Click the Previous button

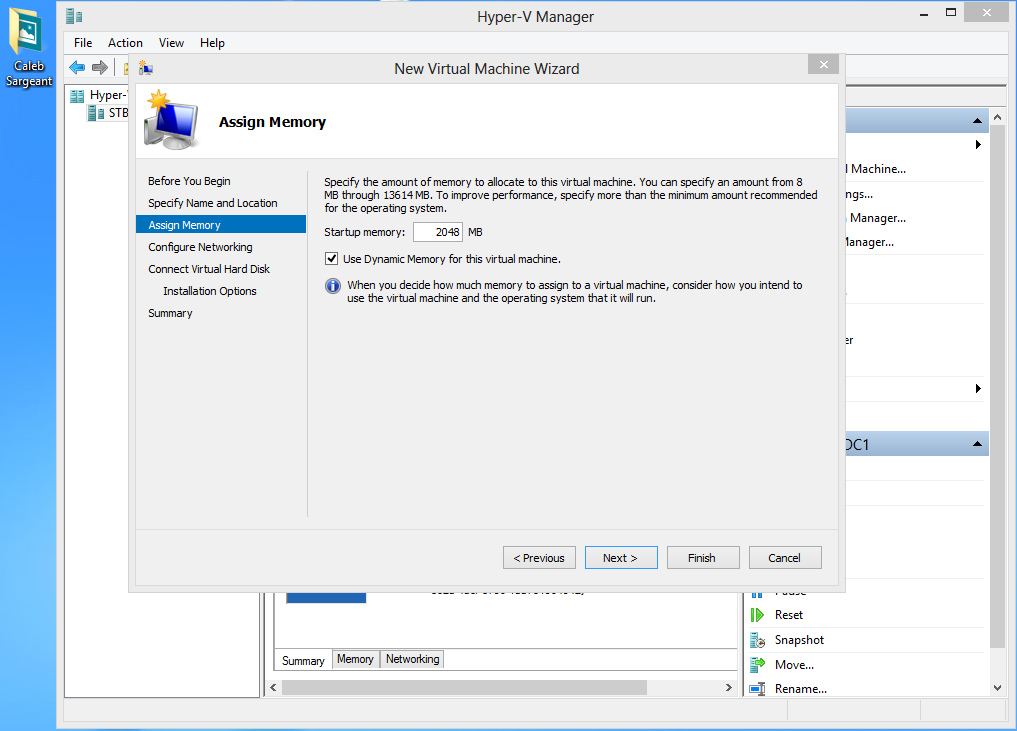coord(539,558)
